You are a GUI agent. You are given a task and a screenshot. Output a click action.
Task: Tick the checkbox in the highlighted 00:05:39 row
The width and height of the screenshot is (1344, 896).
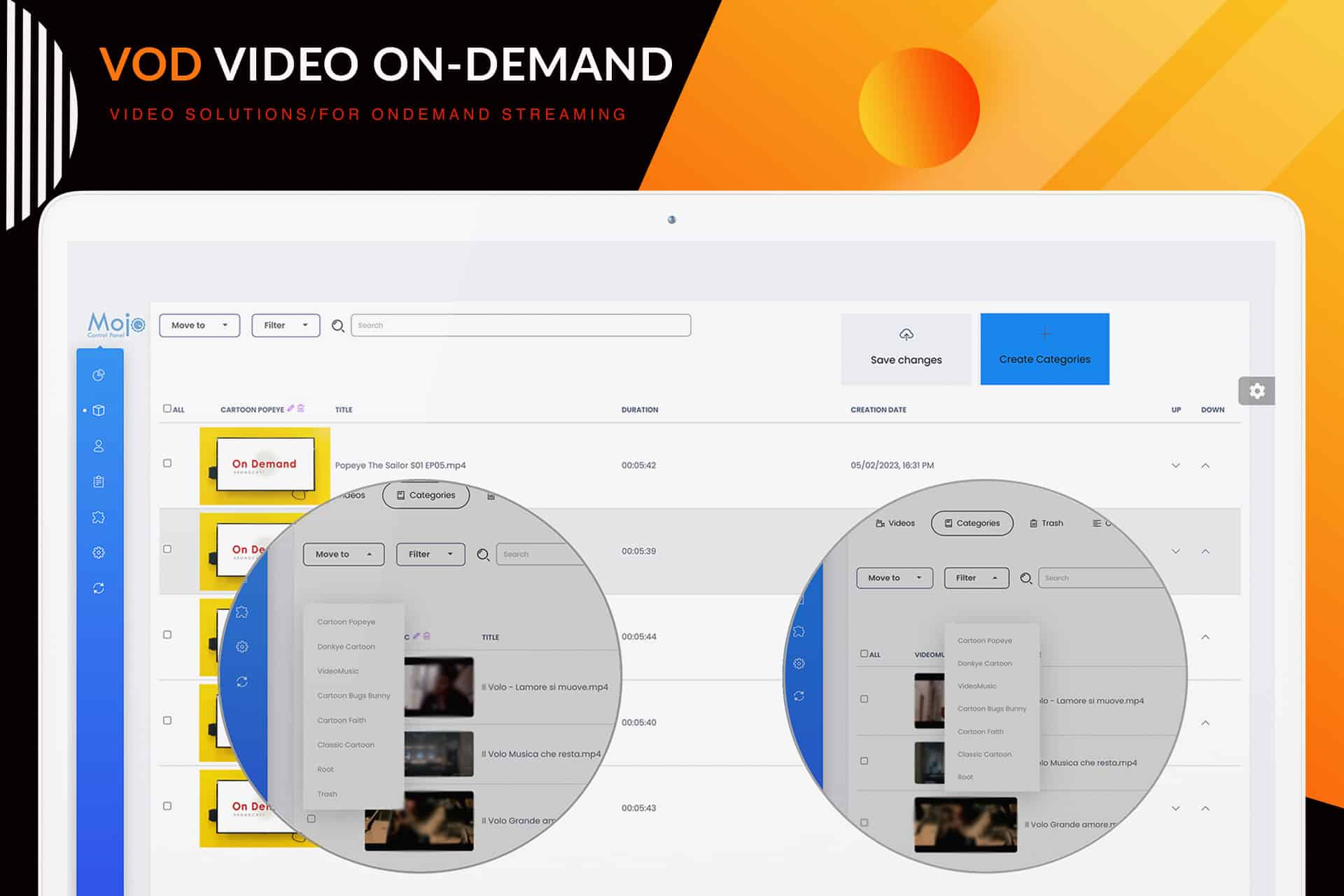tap(167, 549)
